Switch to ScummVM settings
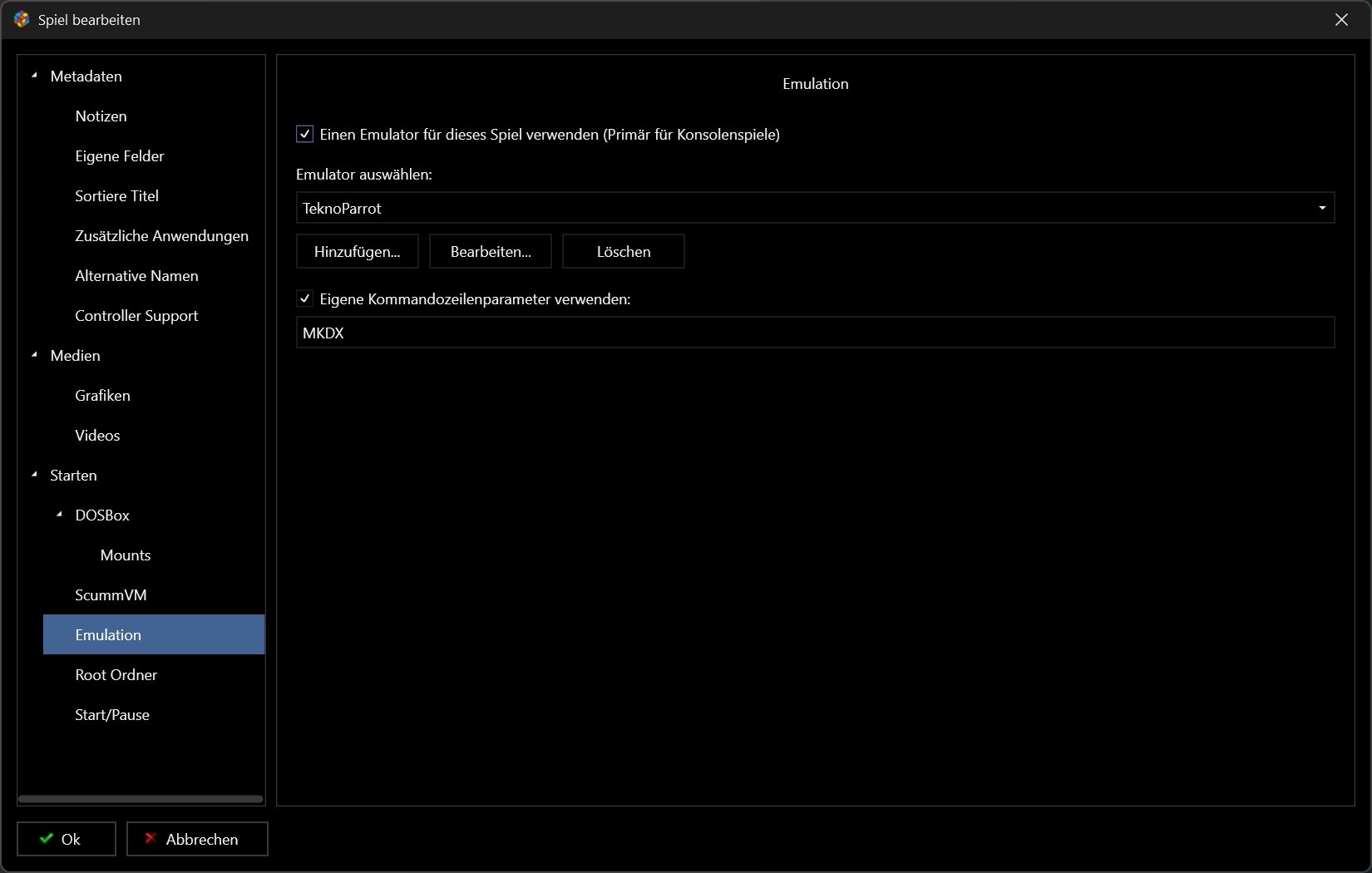This screenshot has width=1372, height=873. (111, 594)
